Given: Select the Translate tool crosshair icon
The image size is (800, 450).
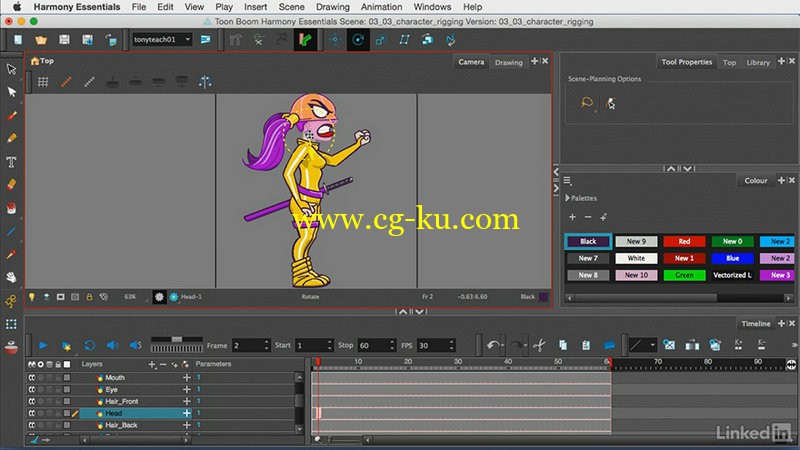Looking at the screenshot, I should tap(335, 40).
